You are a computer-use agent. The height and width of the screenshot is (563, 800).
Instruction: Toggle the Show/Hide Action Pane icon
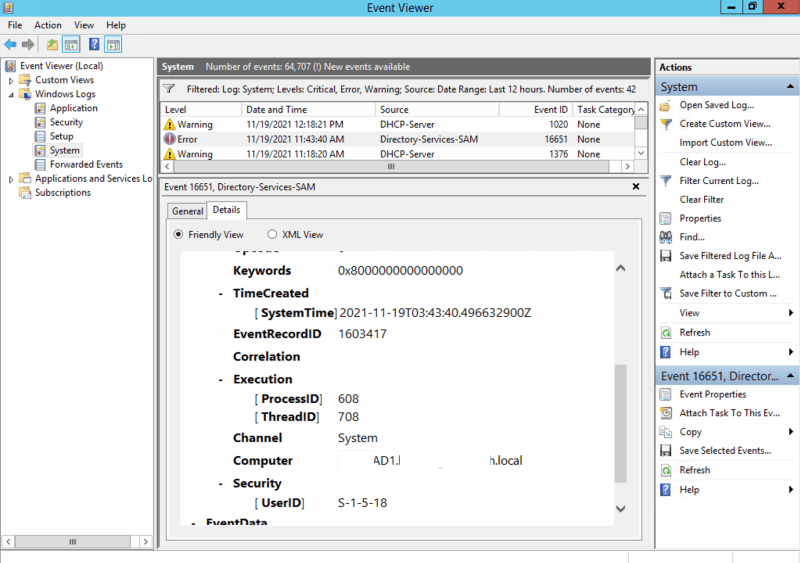113,44
